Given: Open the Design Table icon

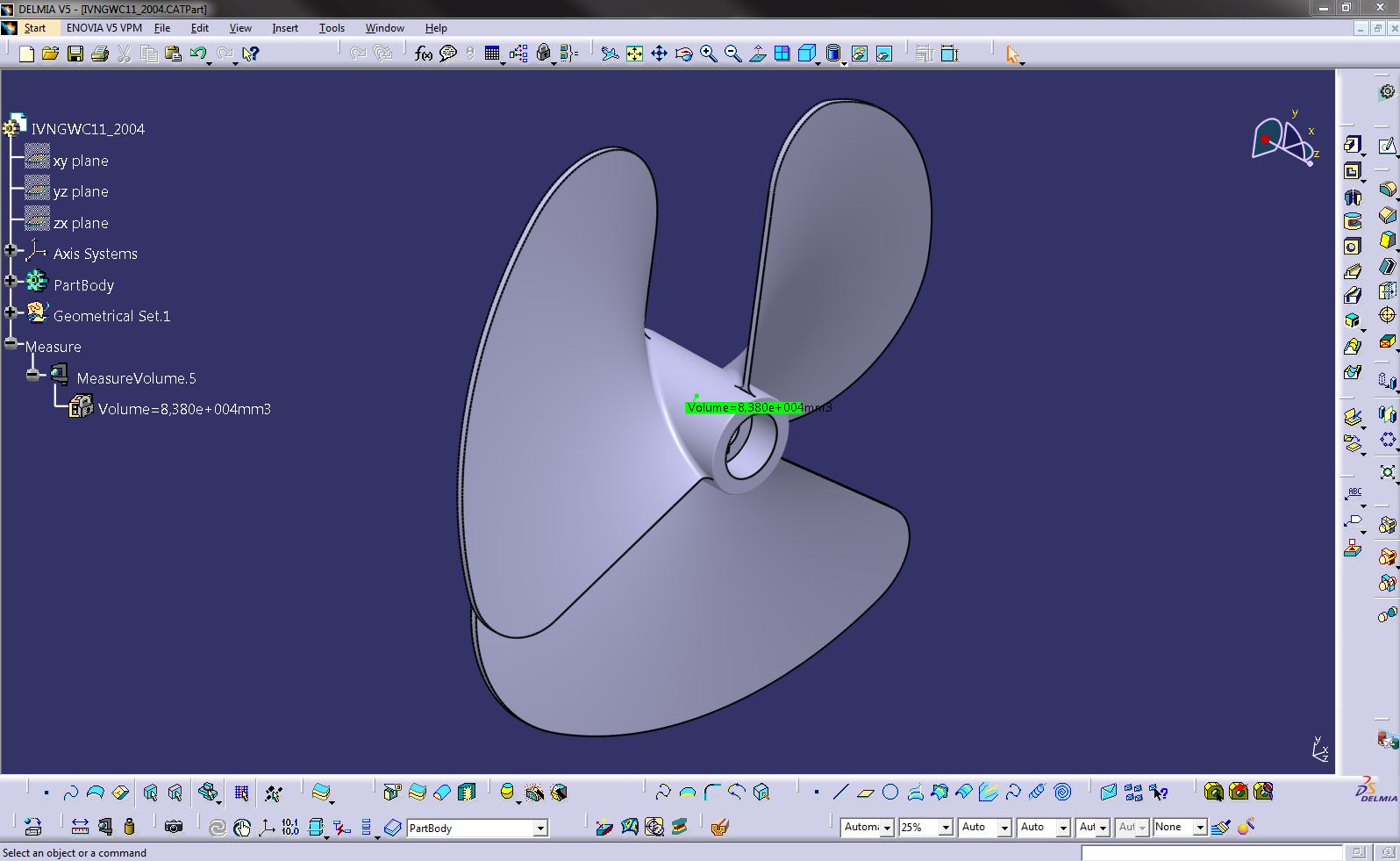Looking at the screenshot, I should click(x=491, y=54).
